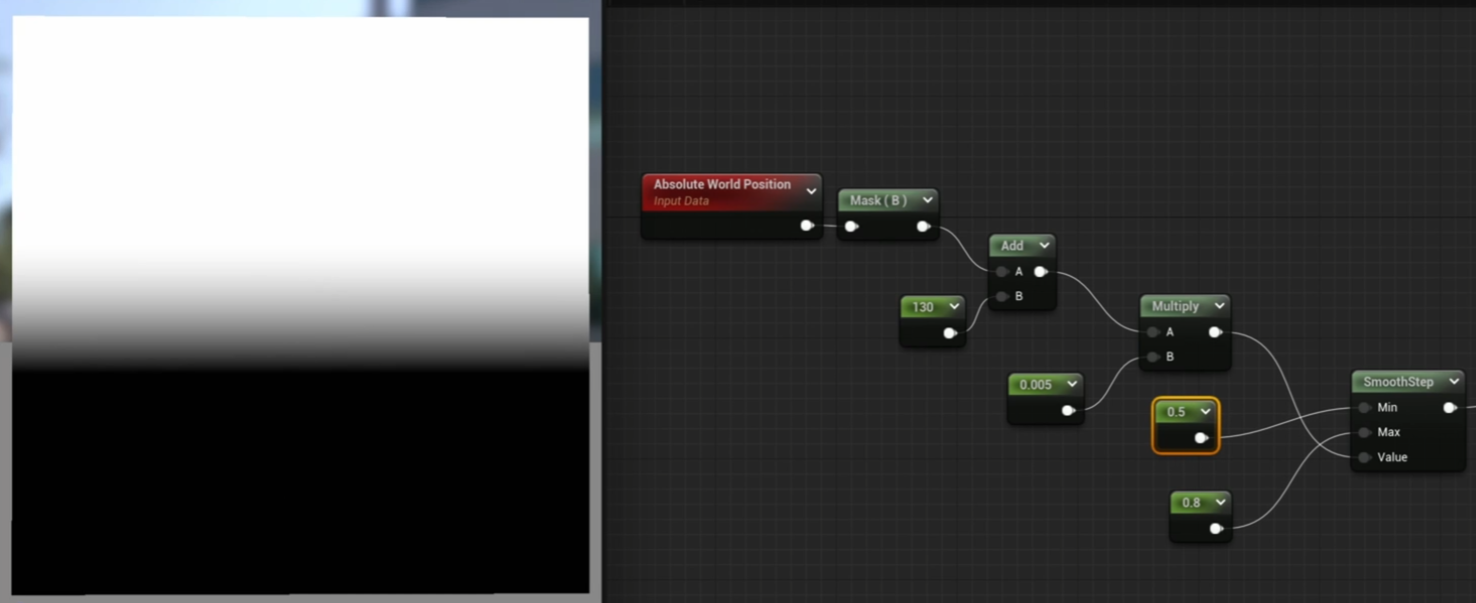Image resolution: width=1476 pixels, height=603 pixels.
Task: Open the Add node dropdown arrow
Action: (1044, 245)
